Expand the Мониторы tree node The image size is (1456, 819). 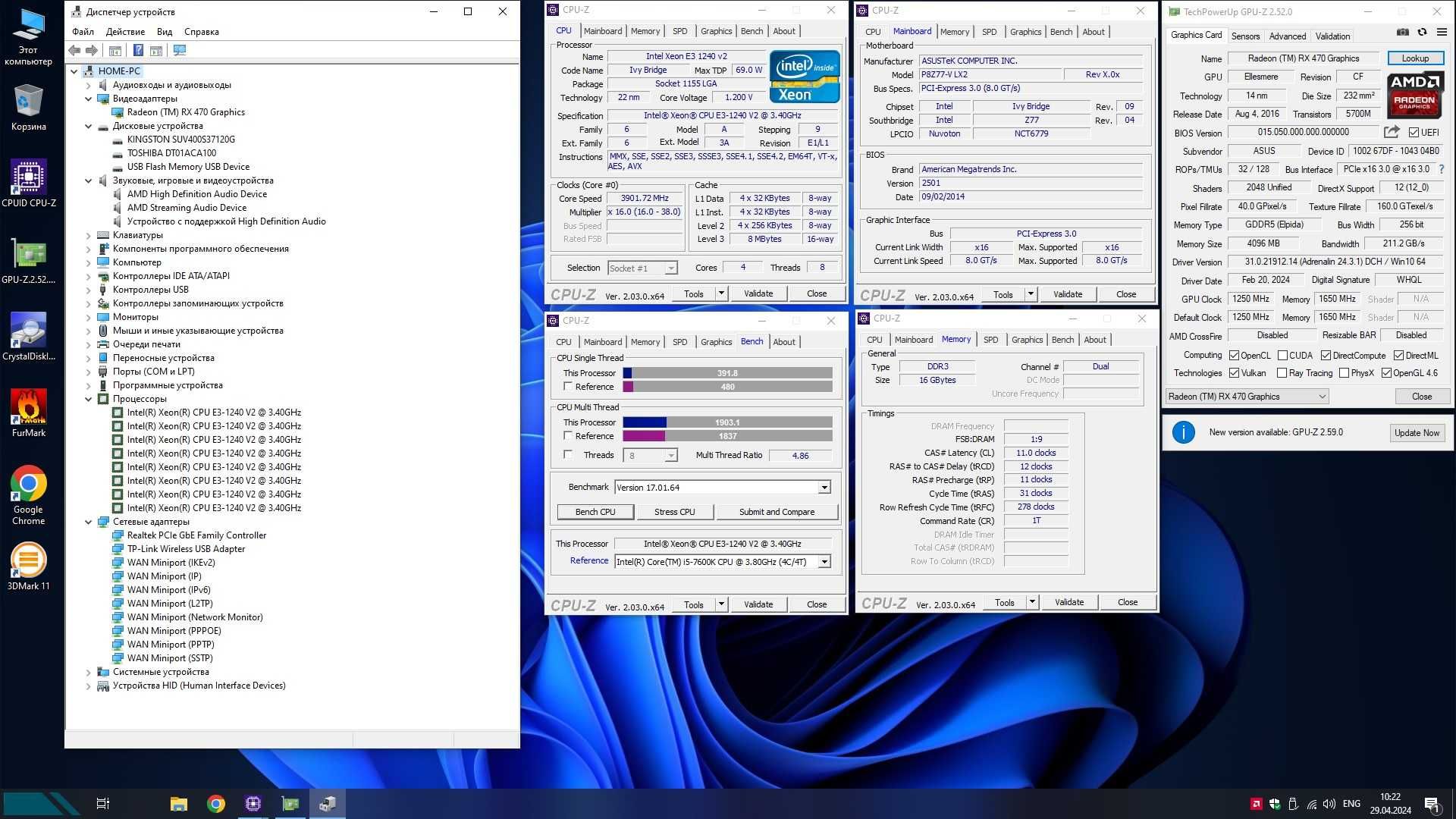pyautogui.click(x=89, y=317)
